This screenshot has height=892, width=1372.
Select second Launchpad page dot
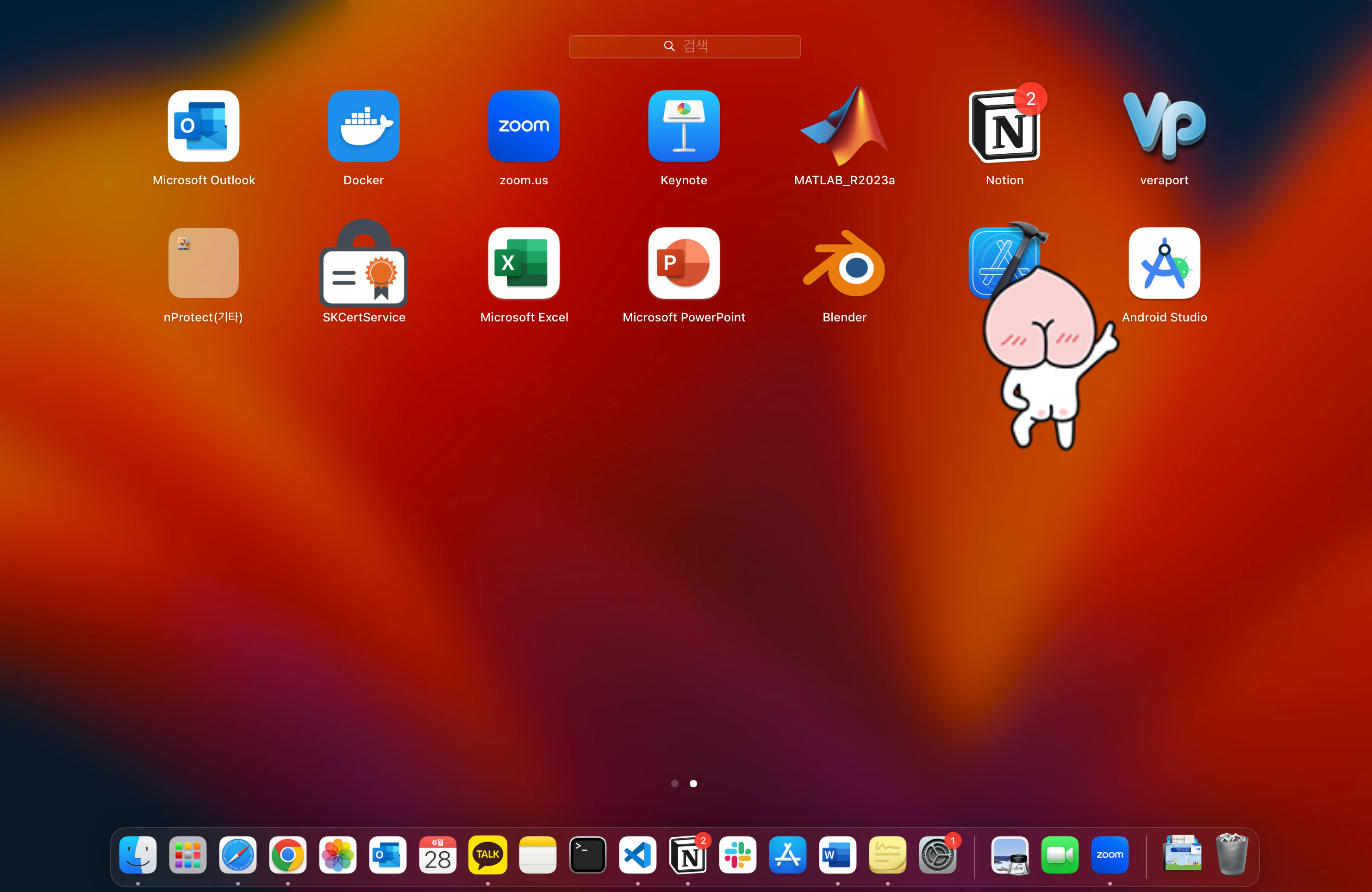point(693,784)
